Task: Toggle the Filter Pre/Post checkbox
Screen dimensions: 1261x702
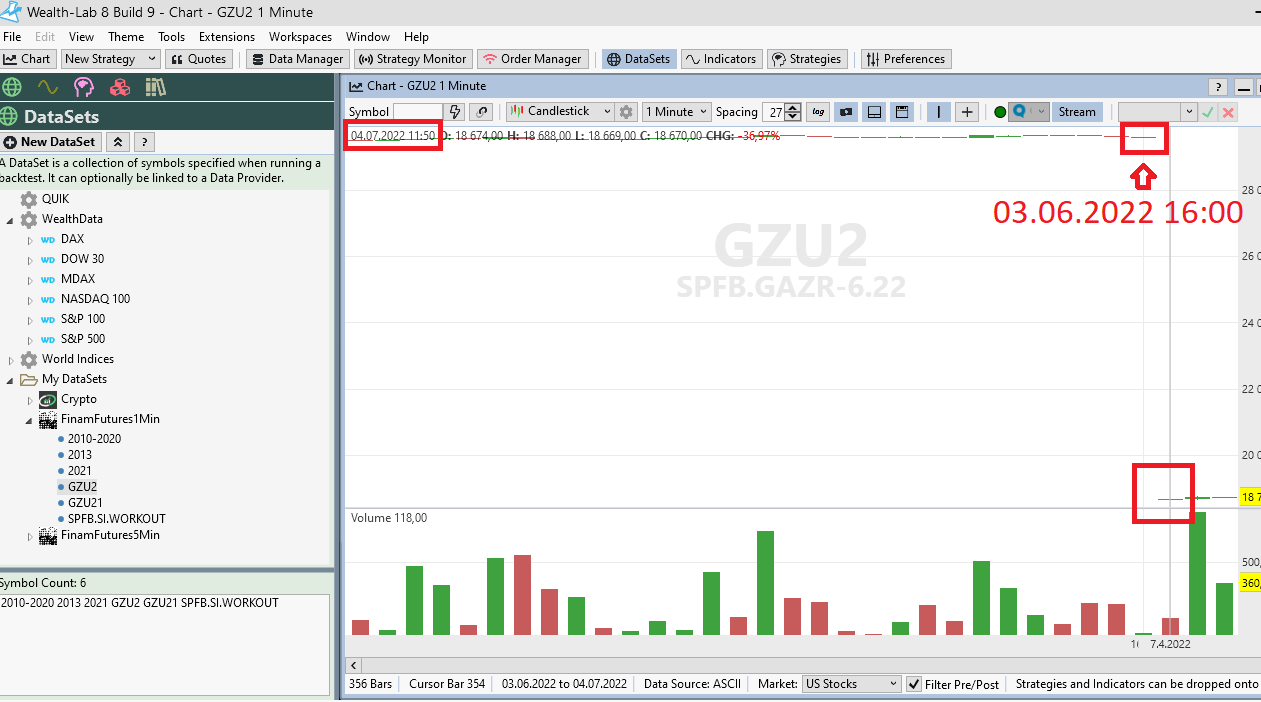Action: 913,684
